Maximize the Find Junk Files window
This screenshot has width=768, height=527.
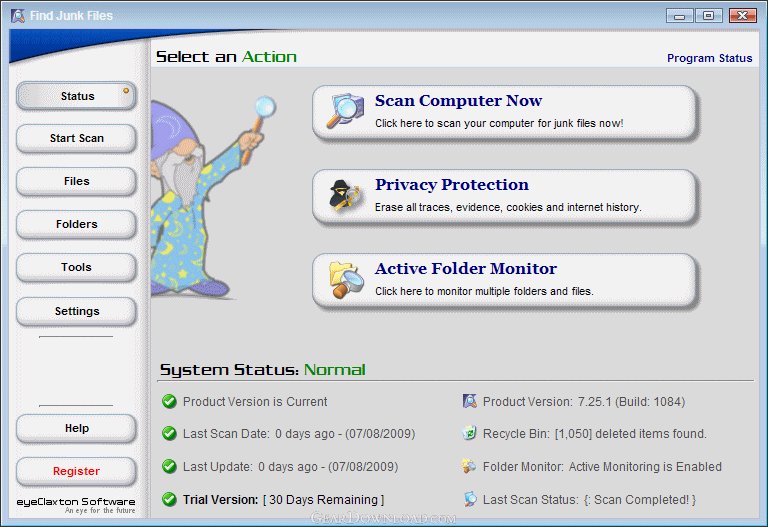[x=708, y=16]
